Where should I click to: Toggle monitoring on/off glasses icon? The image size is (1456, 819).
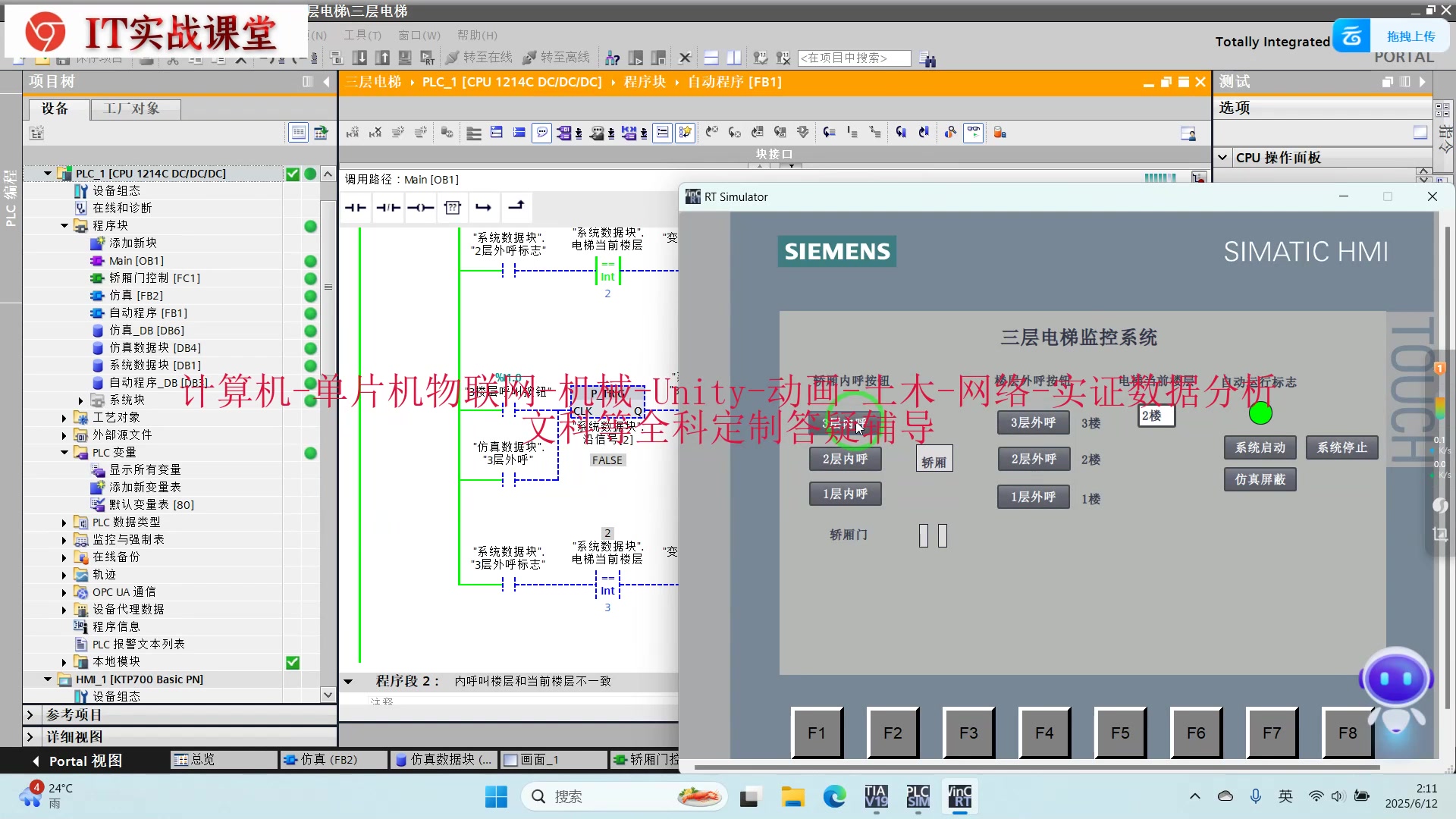tap(974, 133)
